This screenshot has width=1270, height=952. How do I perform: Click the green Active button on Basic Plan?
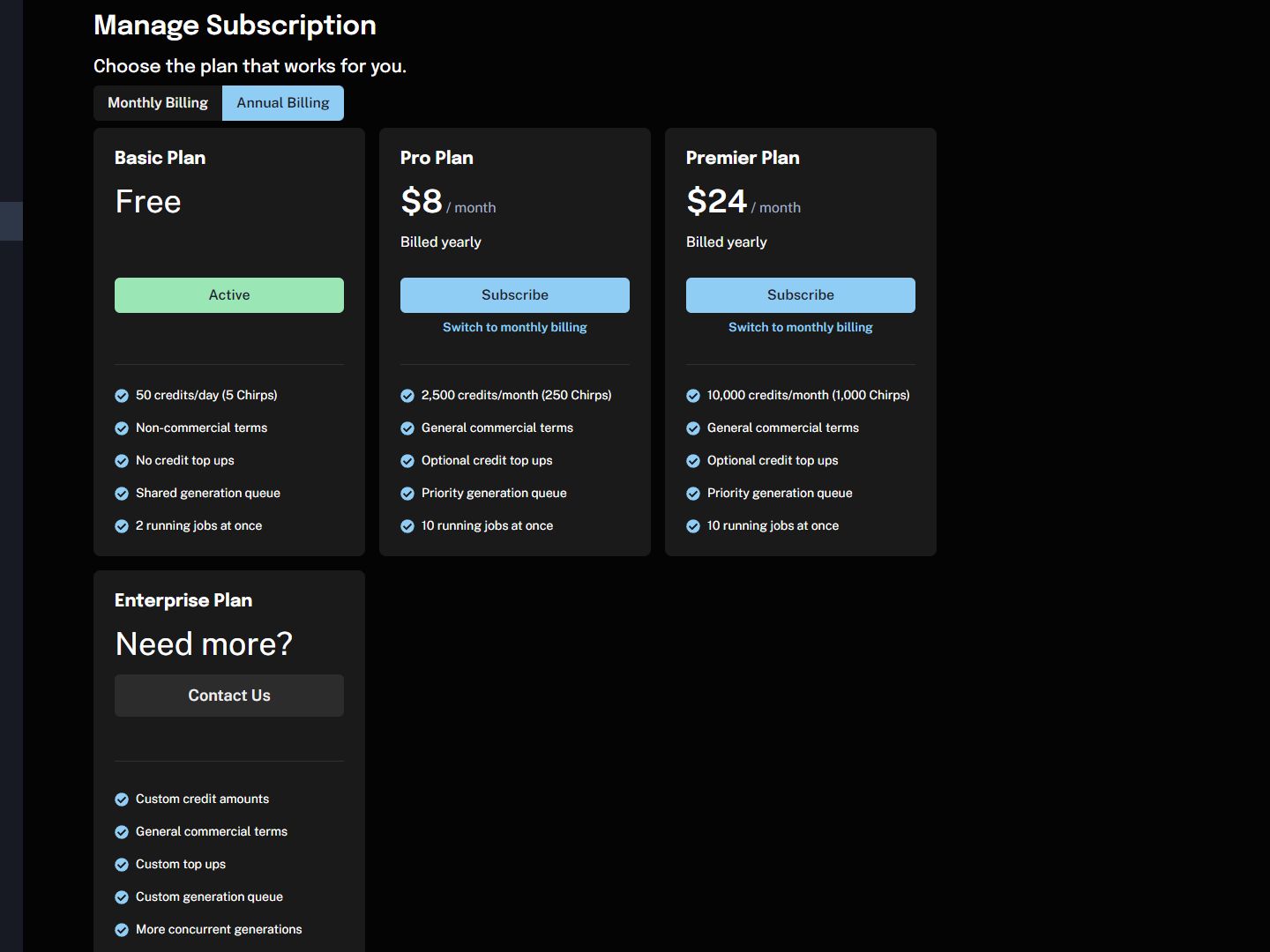(x=229, y=295)
